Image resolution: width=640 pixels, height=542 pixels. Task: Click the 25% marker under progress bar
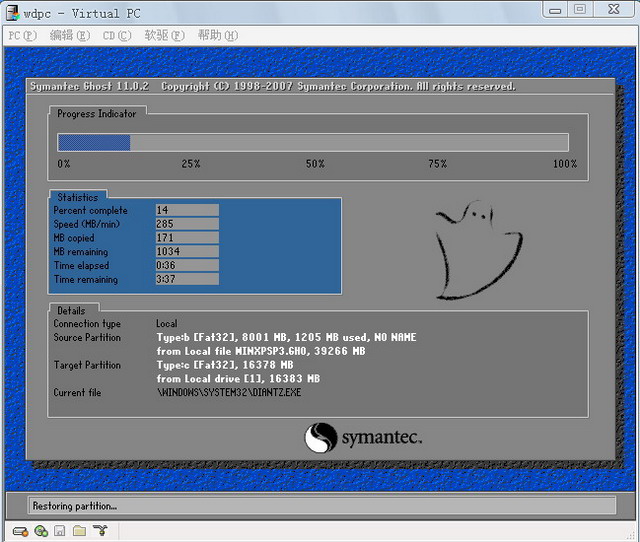pyautogui.click(x=191, y=164)
